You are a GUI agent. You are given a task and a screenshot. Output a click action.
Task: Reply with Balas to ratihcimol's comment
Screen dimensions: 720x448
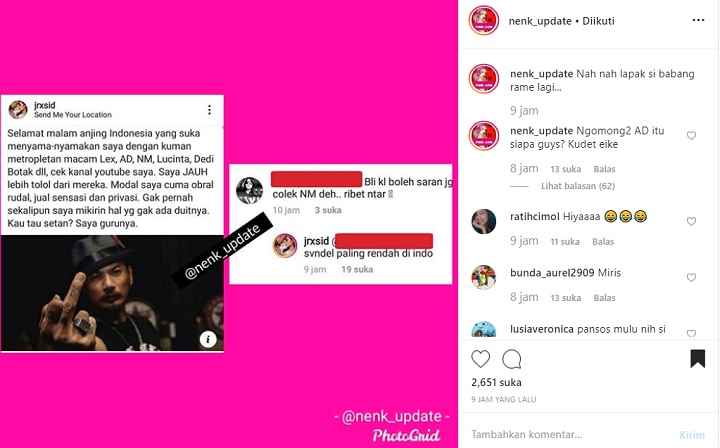(x=603, y=242)
